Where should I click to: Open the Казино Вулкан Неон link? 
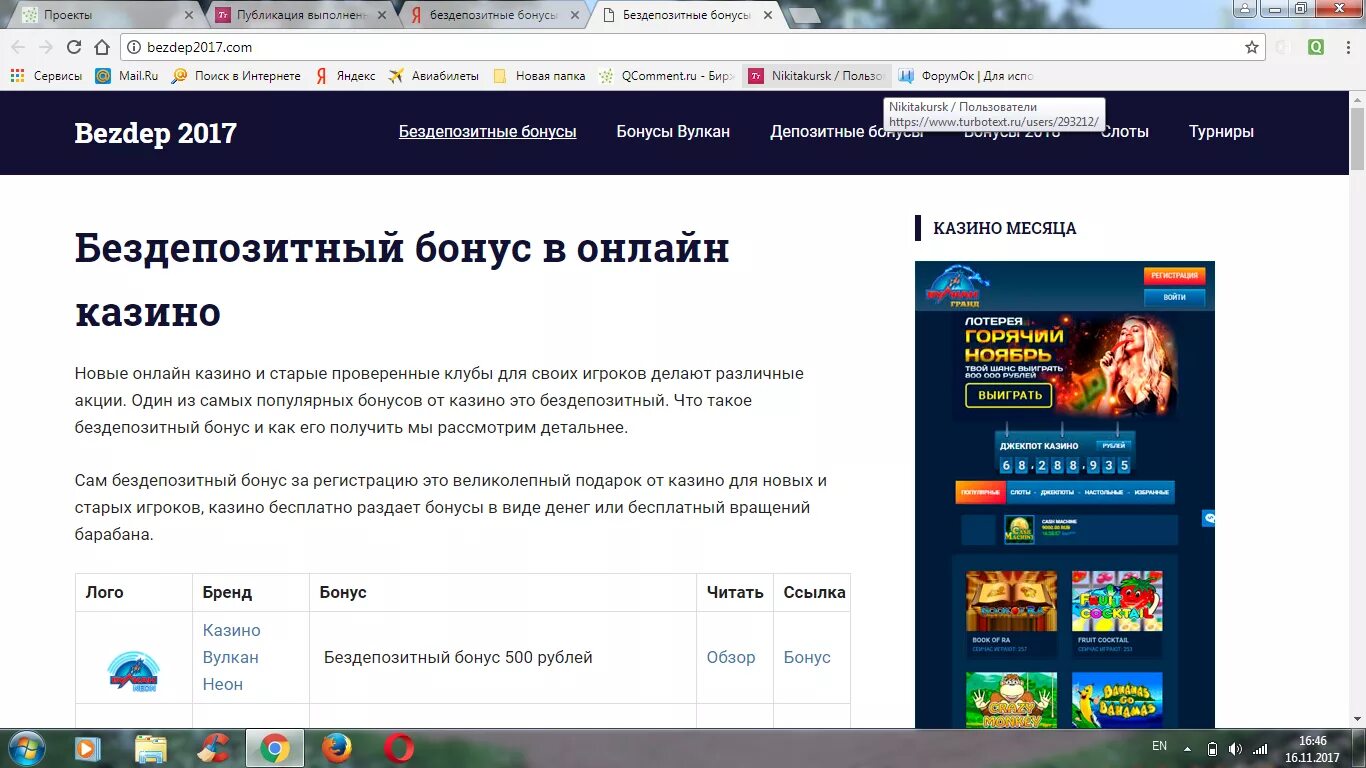(231, 657)
